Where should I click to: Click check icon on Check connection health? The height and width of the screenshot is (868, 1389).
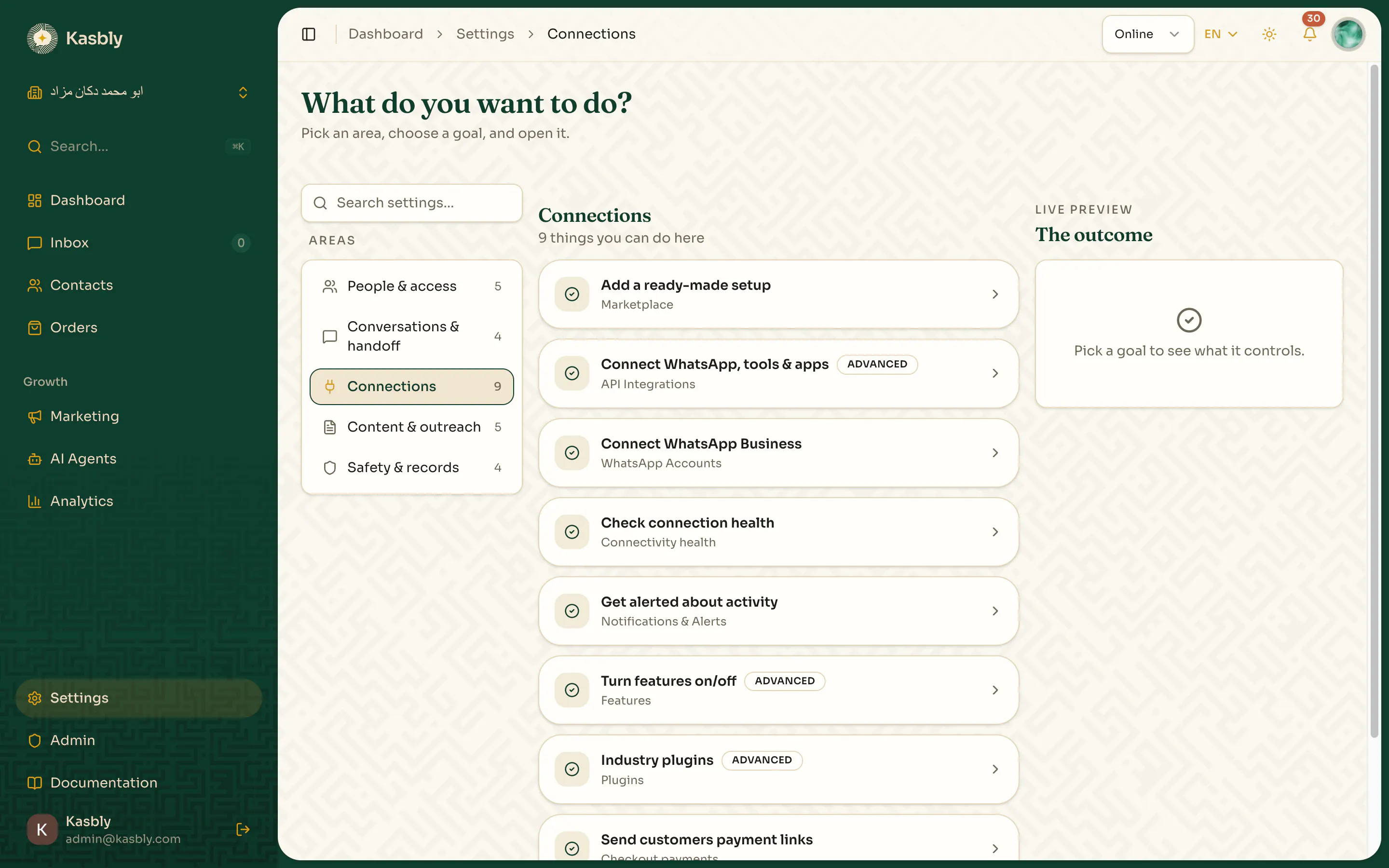pos(572,531)
